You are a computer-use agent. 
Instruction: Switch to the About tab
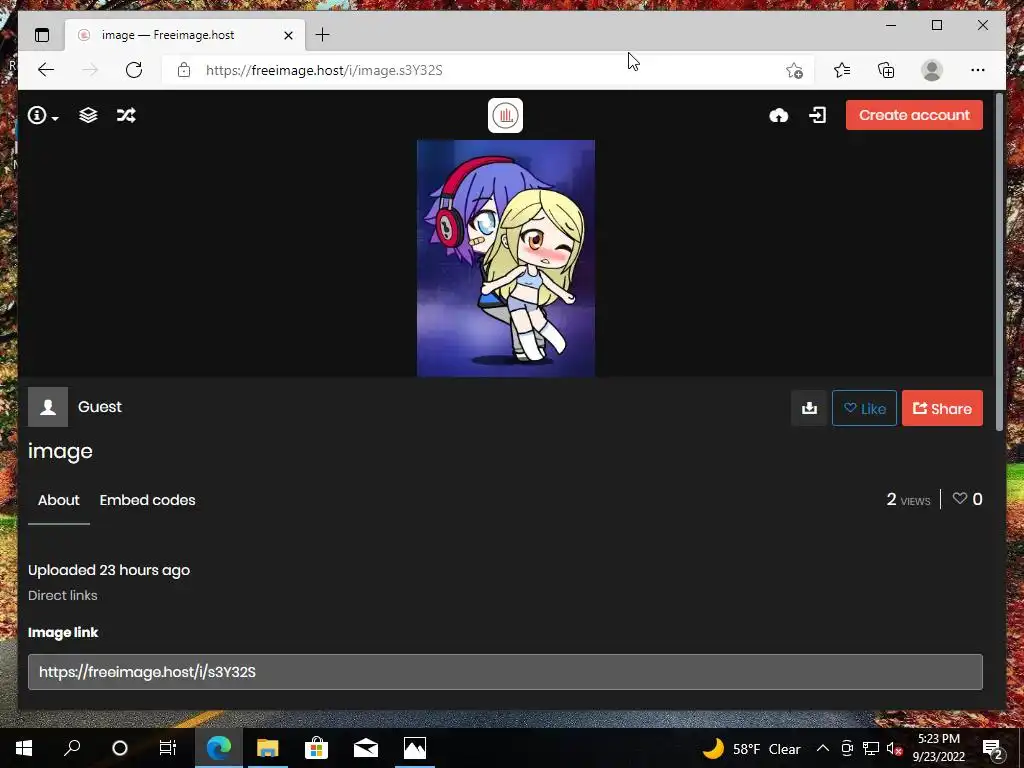59,500
